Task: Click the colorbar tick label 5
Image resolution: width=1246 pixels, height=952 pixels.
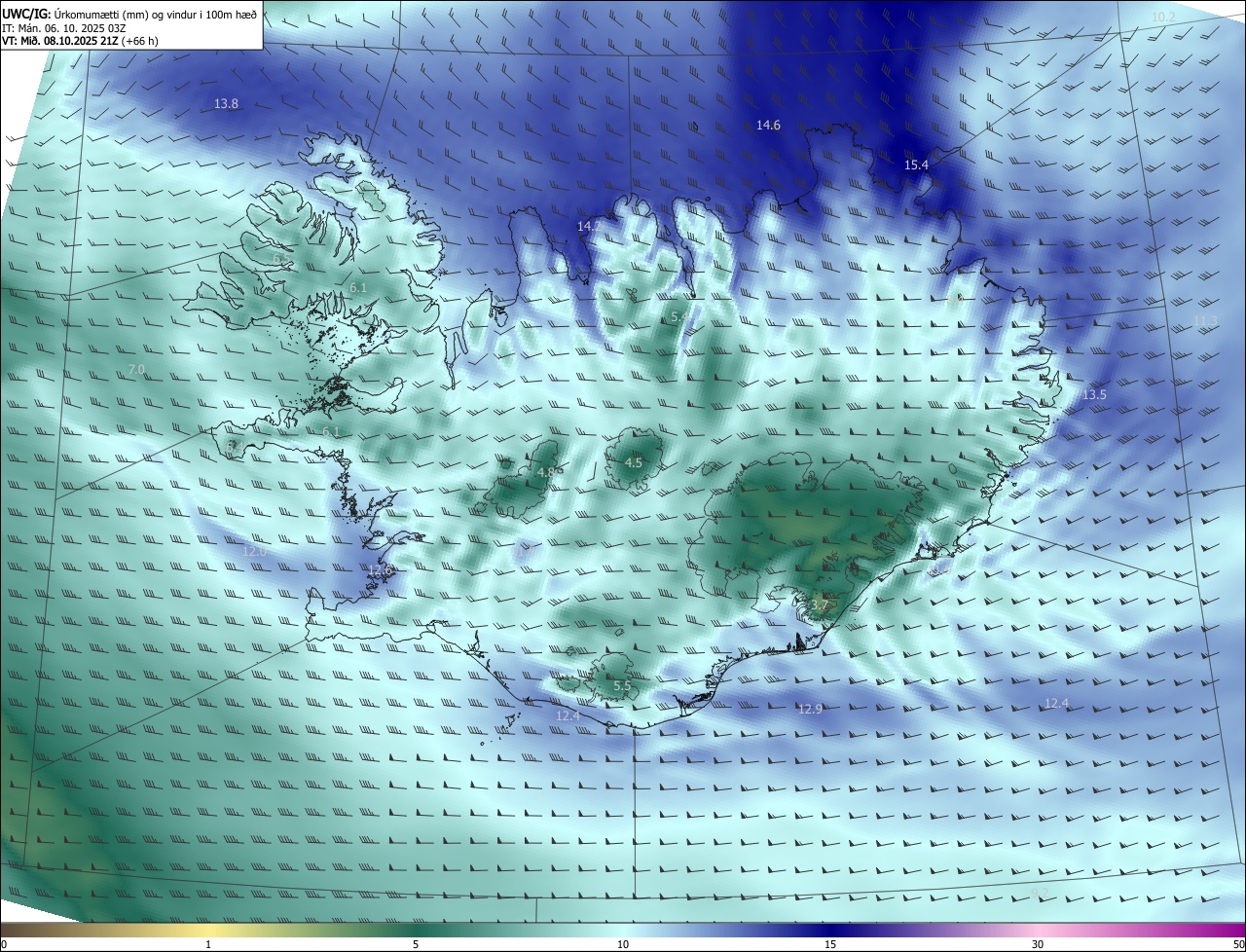Action: (x=416, y=944)
